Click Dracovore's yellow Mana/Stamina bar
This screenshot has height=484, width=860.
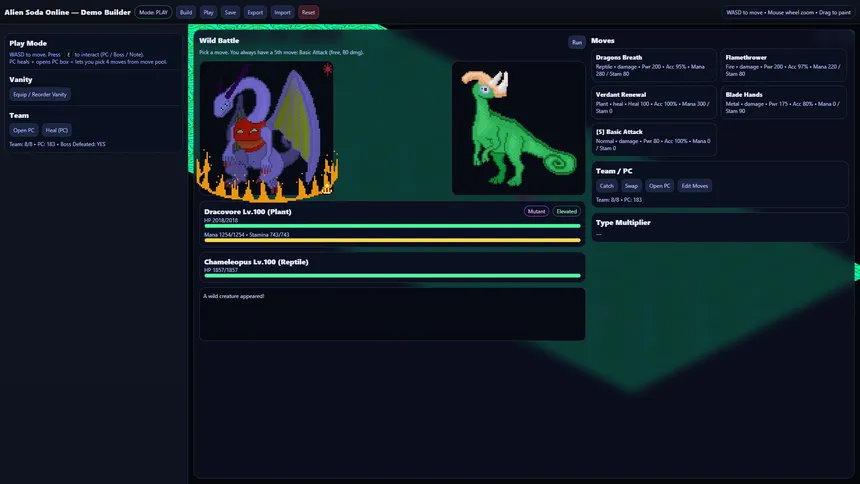pyautogui.click(x=392, y=240)
